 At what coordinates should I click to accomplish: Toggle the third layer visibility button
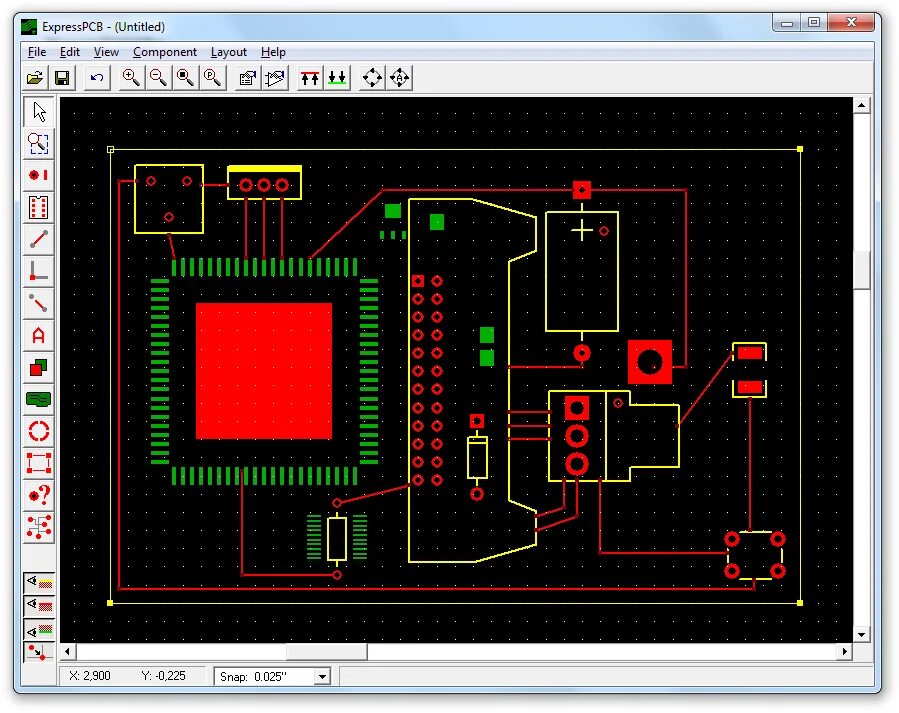pyautogui.click(x=39, y=629)
